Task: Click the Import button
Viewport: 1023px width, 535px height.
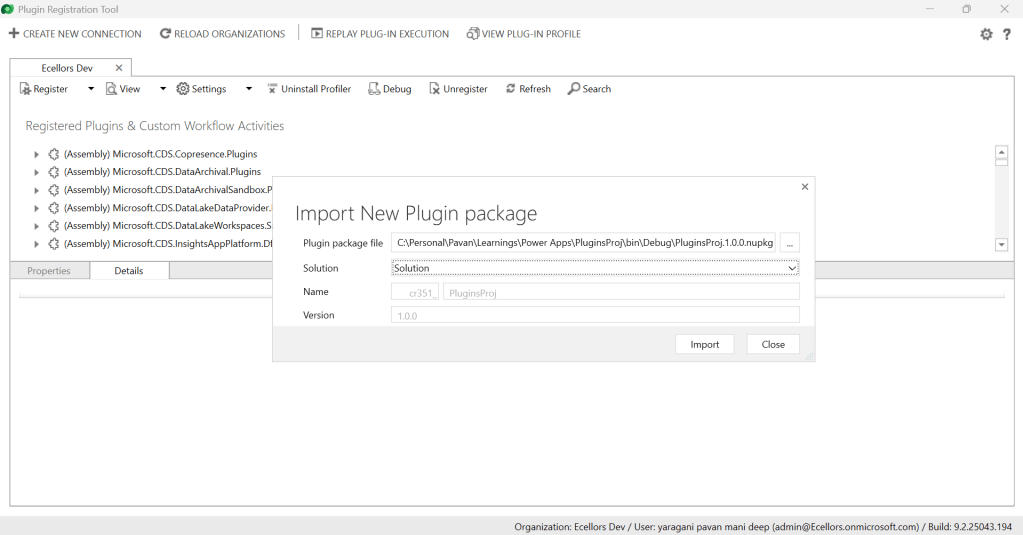Action: 704,344
